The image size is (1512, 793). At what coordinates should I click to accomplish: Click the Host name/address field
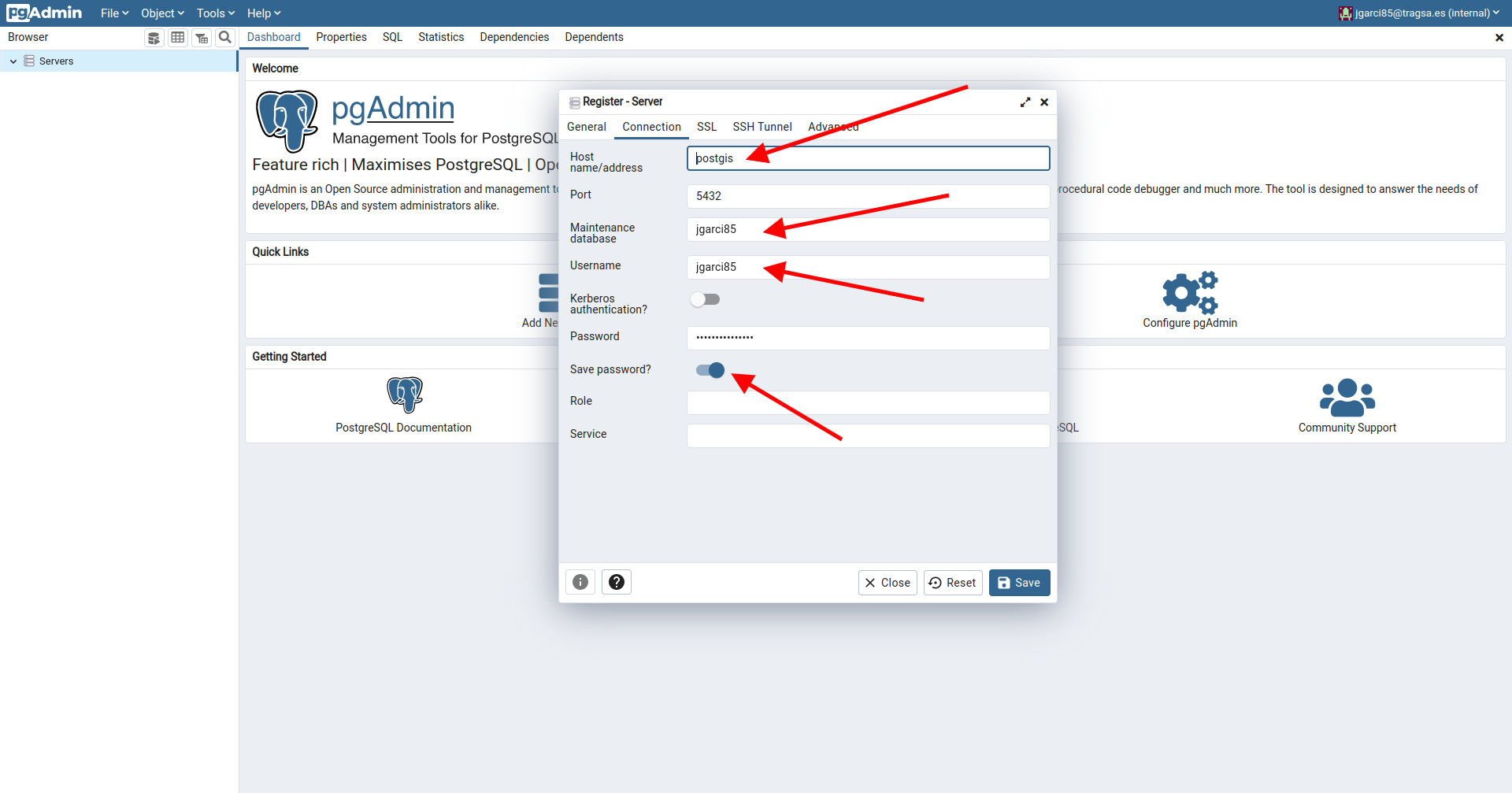pyautogui.click(x=868, y=158)
